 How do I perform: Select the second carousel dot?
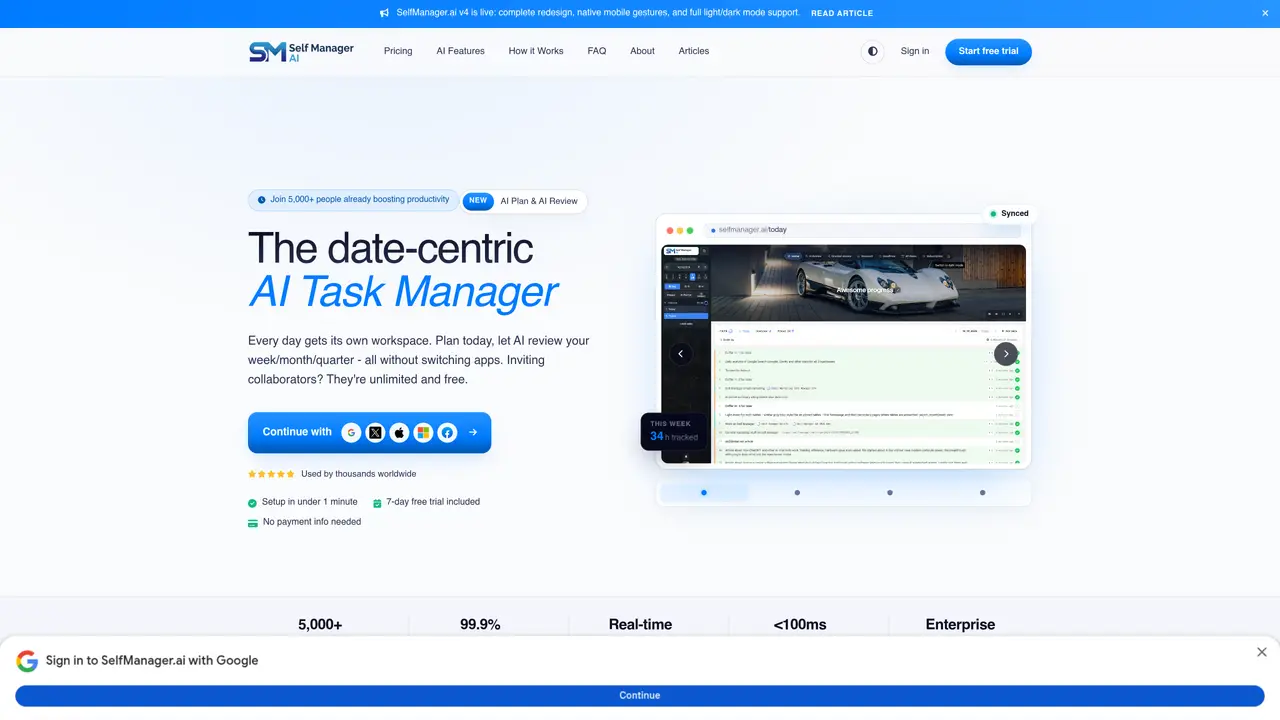pos(797,492)
